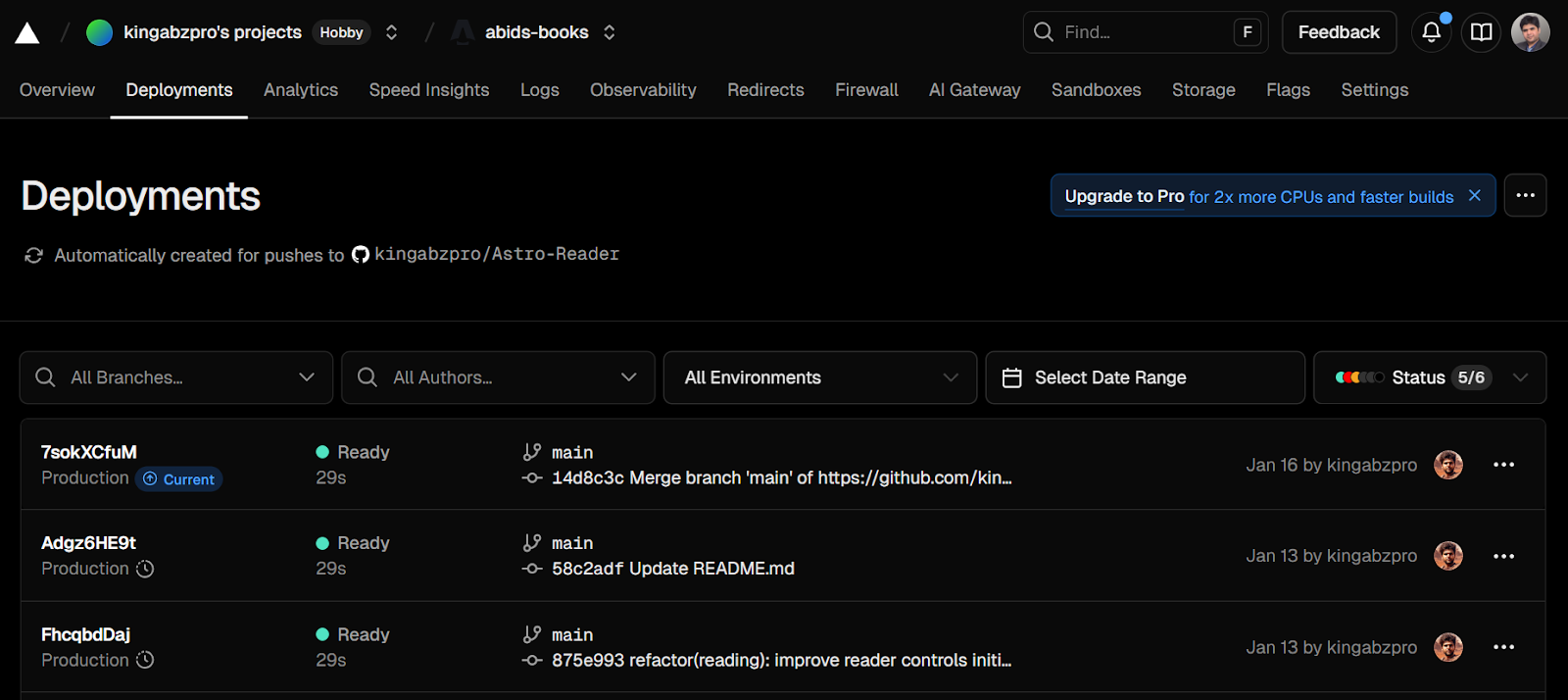Click the Vercel triangle logo

point(27,33)
